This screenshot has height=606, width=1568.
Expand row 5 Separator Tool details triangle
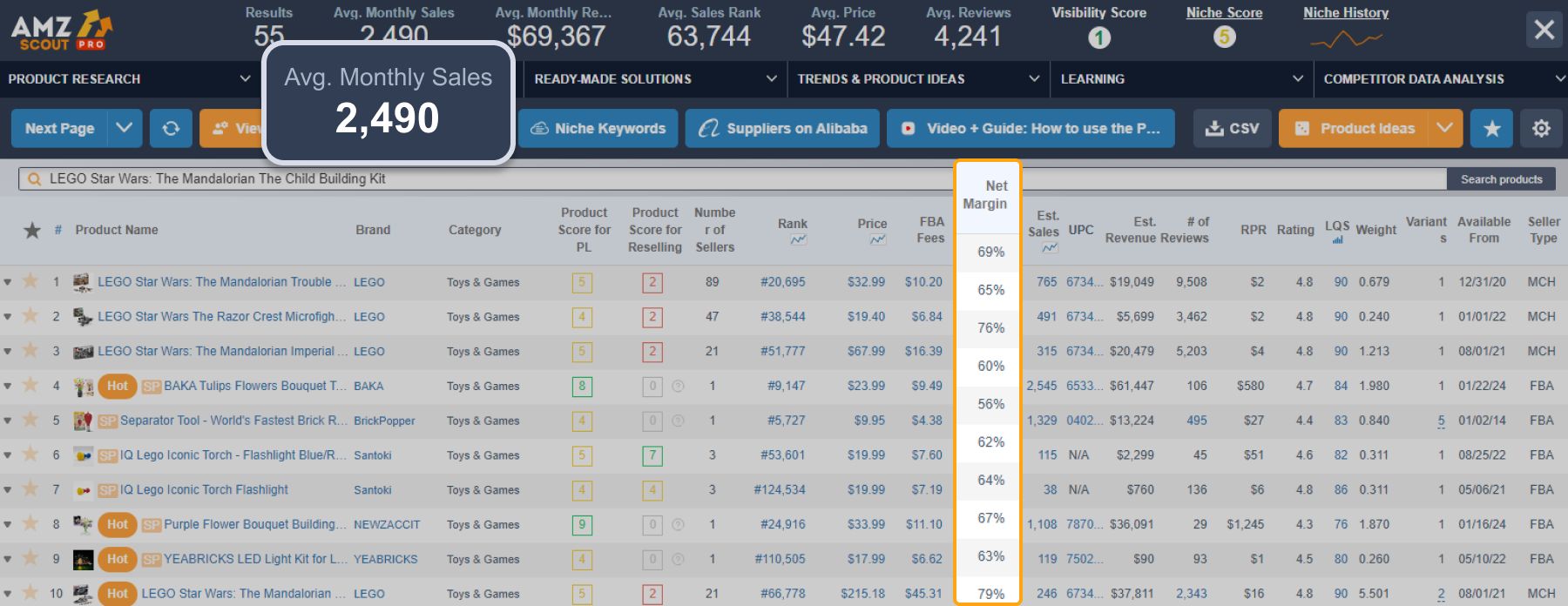click(8, 421)
